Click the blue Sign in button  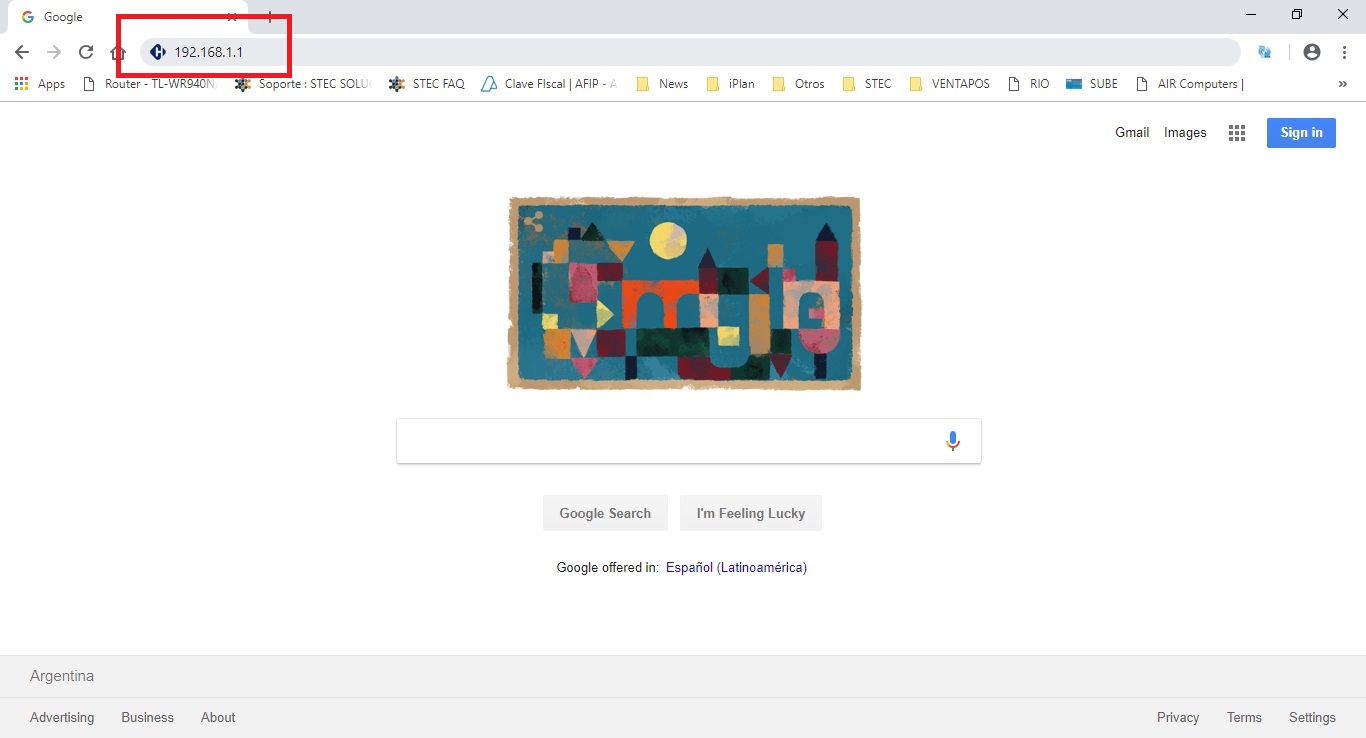(1301, 133)
